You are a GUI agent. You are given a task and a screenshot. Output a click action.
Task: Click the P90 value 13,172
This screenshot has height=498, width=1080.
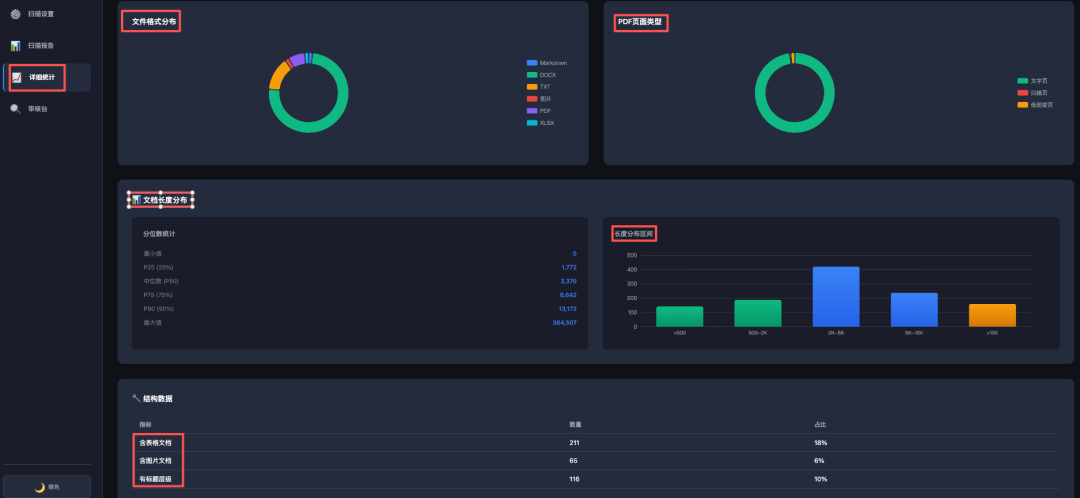(x=567, y=309)
